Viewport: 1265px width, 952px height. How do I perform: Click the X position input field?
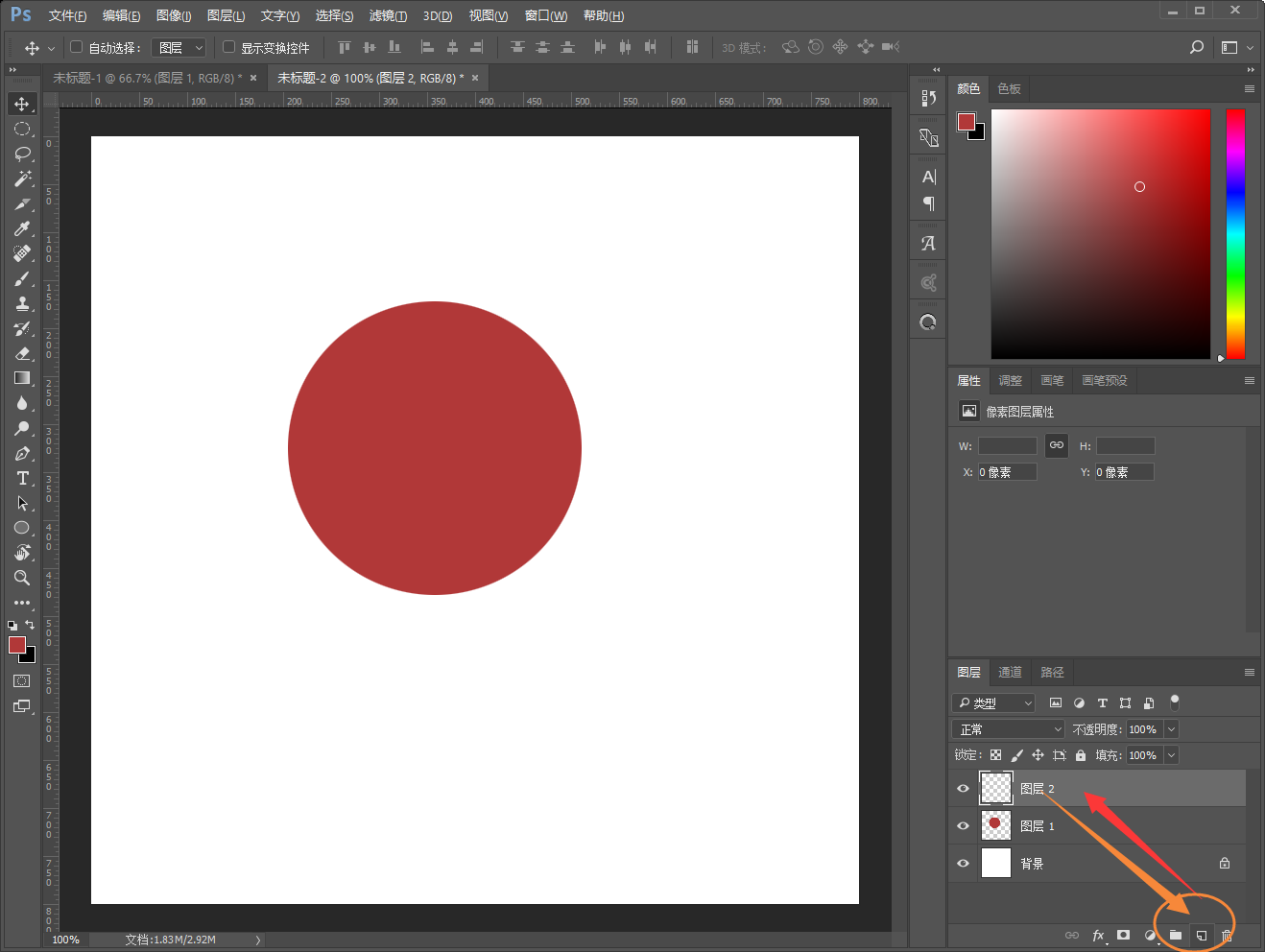[1007, 472]
